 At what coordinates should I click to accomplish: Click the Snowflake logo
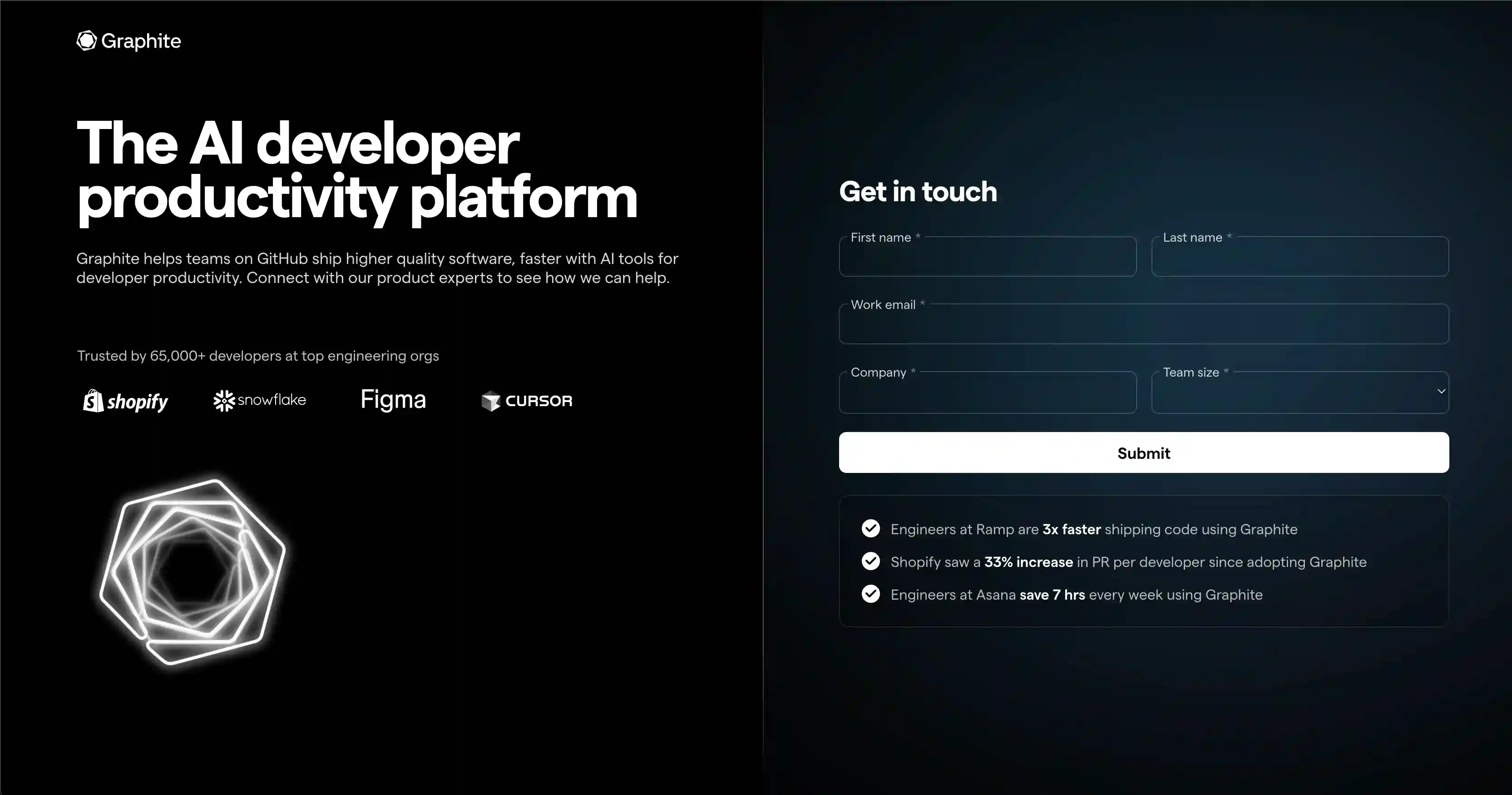tap(259, 400)
